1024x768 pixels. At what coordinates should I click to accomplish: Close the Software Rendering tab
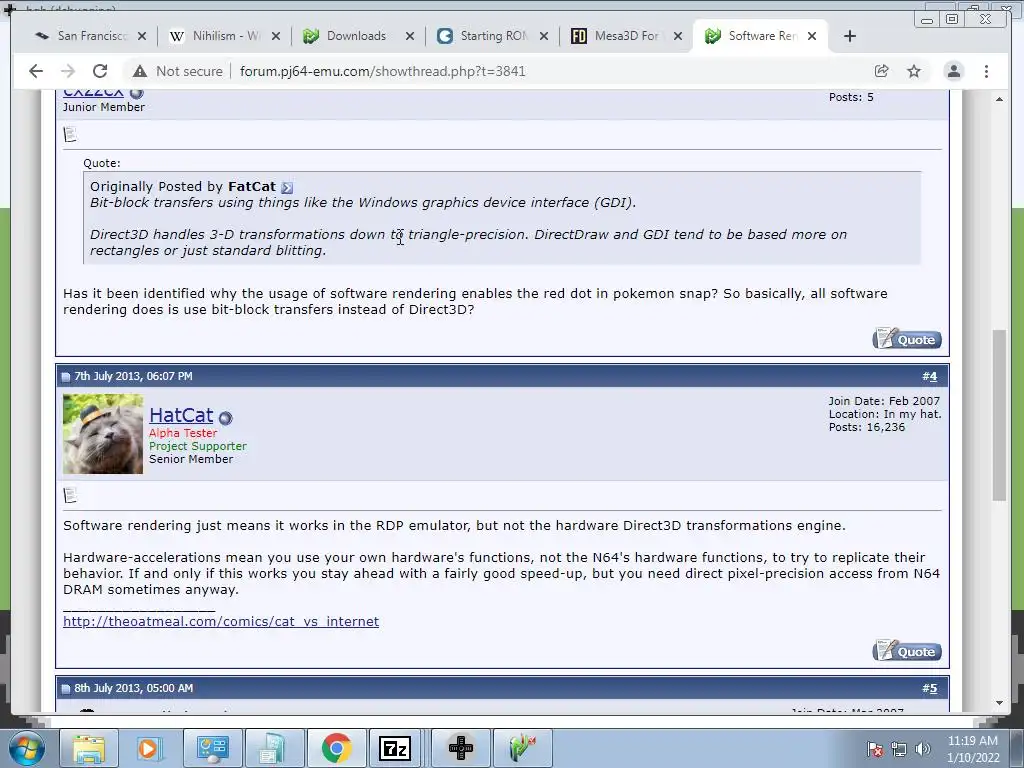pos(812,37)
